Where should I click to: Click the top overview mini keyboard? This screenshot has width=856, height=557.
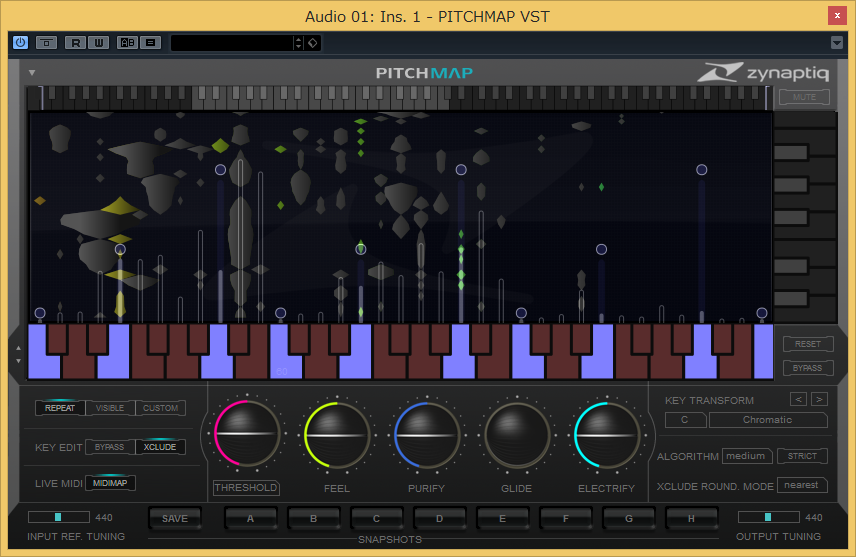click(400, 98)
